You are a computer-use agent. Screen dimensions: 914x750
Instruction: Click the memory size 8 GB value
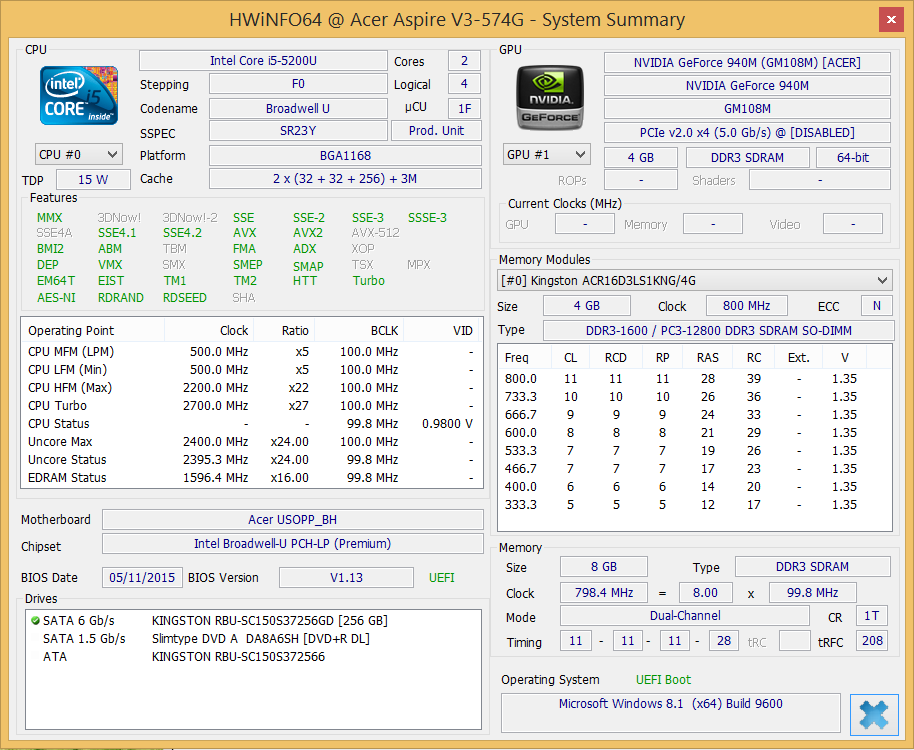coord(603,567)
